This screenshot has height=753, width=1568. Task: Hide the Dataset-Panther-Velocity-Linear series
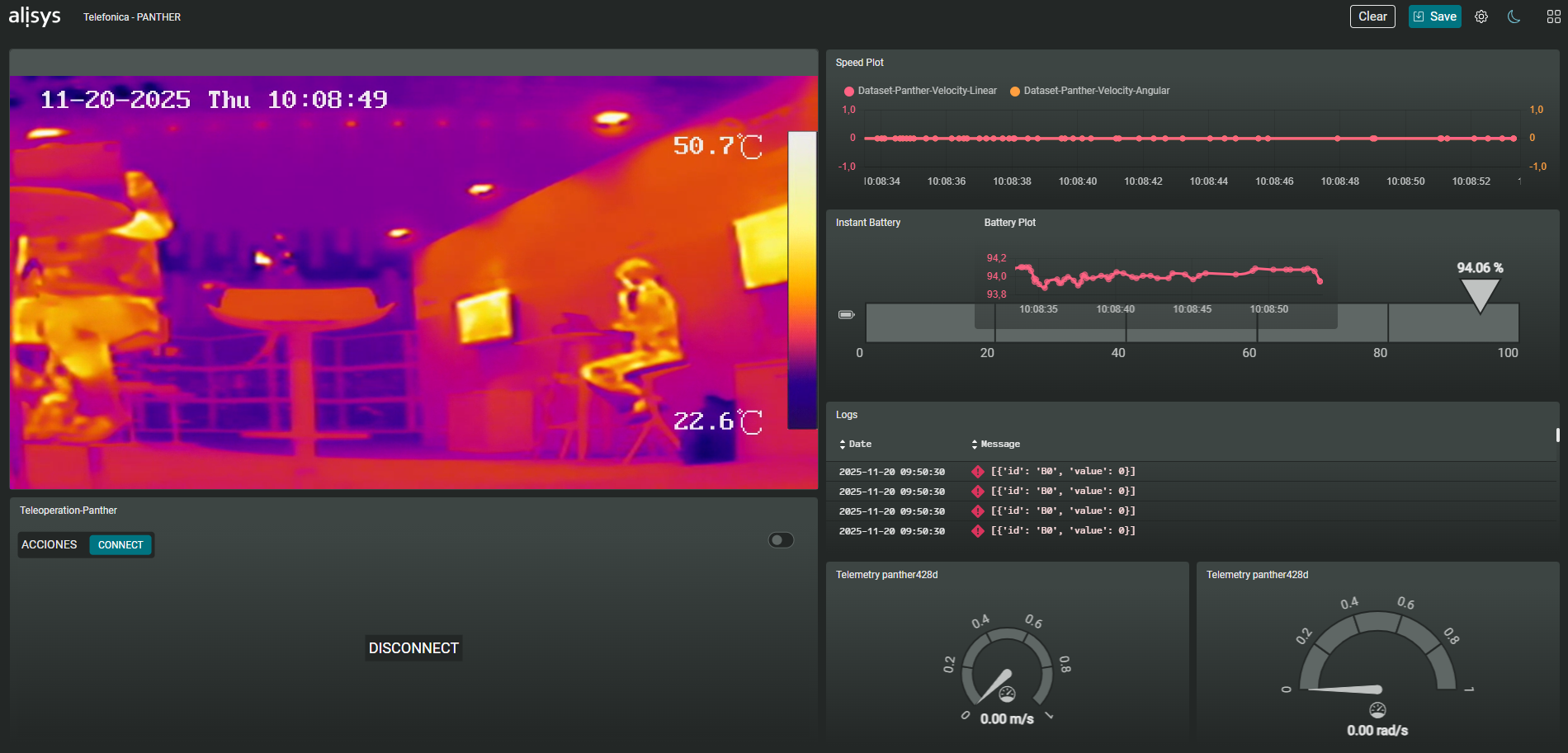point(920,91)
